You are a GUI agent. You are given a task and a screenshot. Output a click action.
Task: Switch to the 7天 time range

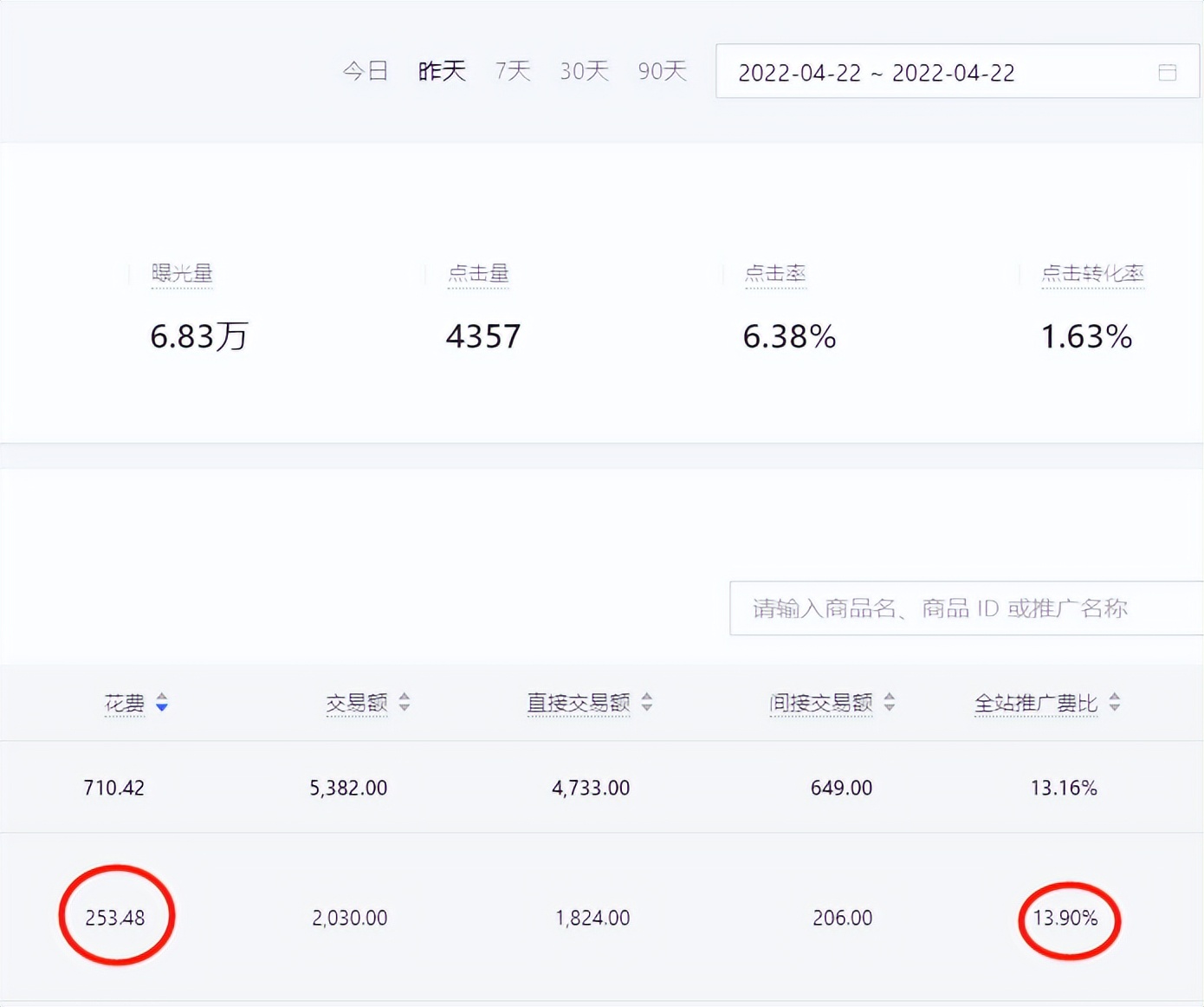[x=512, y=72]
